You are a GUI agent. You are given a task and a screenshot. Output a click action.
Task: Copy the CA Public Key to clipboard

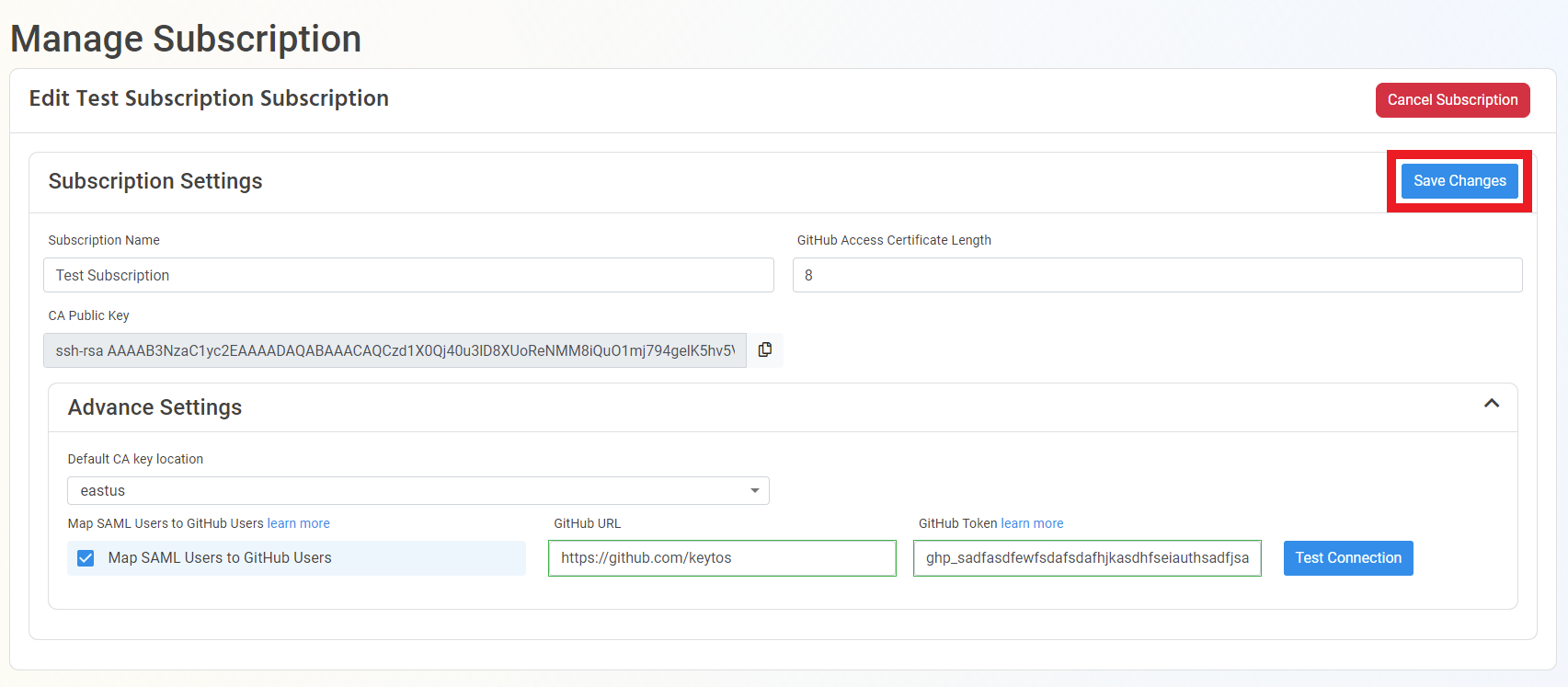tap(764, 349)
